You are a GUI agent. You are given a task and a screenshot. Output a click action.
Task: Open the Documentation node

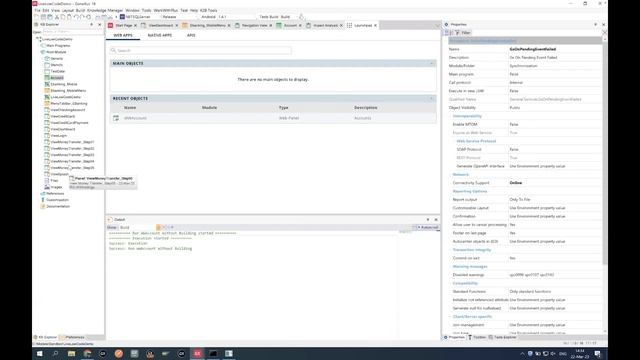pyautogui.click(x=58, y=207)
